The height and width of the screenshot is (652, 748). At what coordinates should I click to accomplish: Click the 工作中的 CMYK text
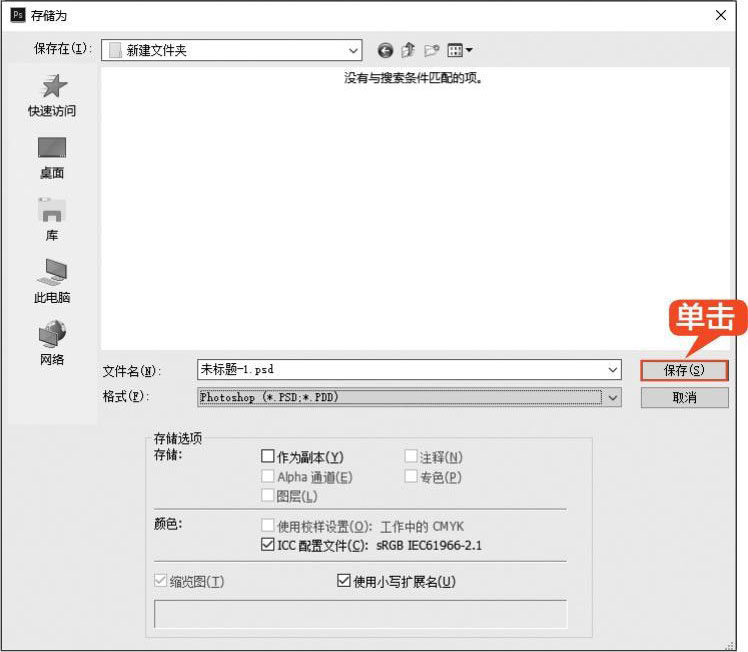[422, 527]
